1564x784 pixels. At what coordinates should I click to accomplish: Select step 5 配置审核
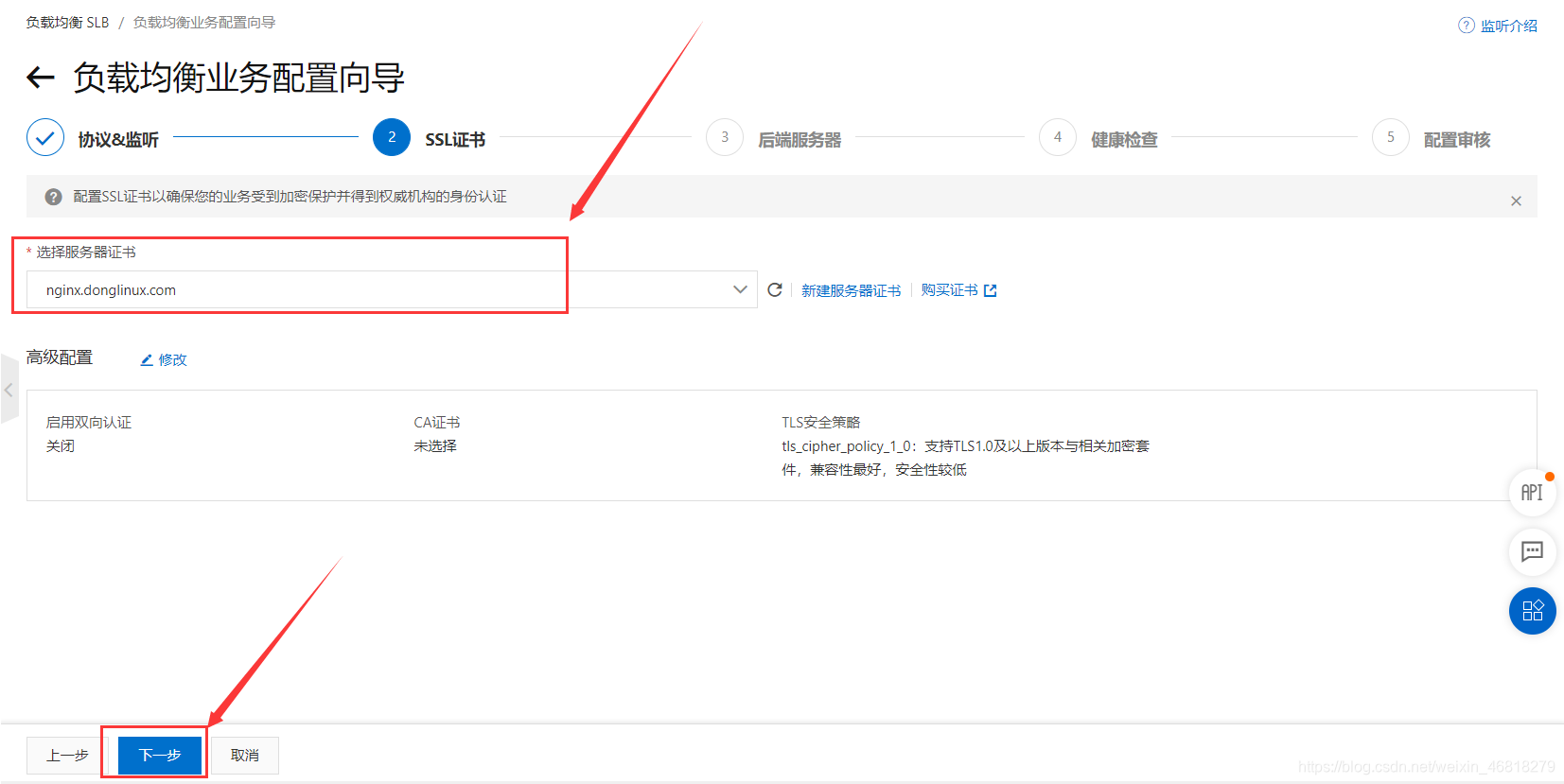1432,138
